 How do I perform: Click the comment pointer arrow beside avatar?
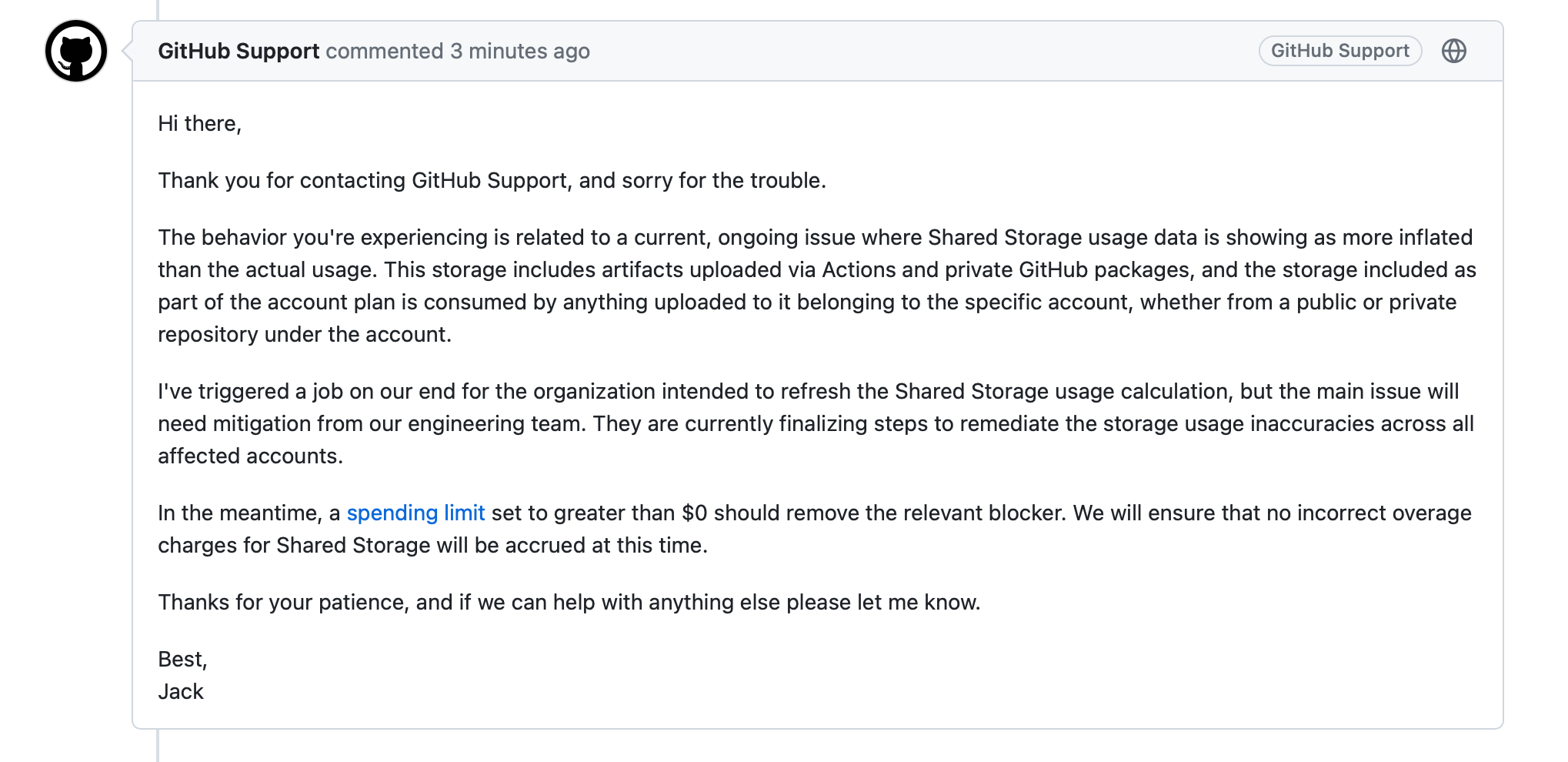point(128,51)
